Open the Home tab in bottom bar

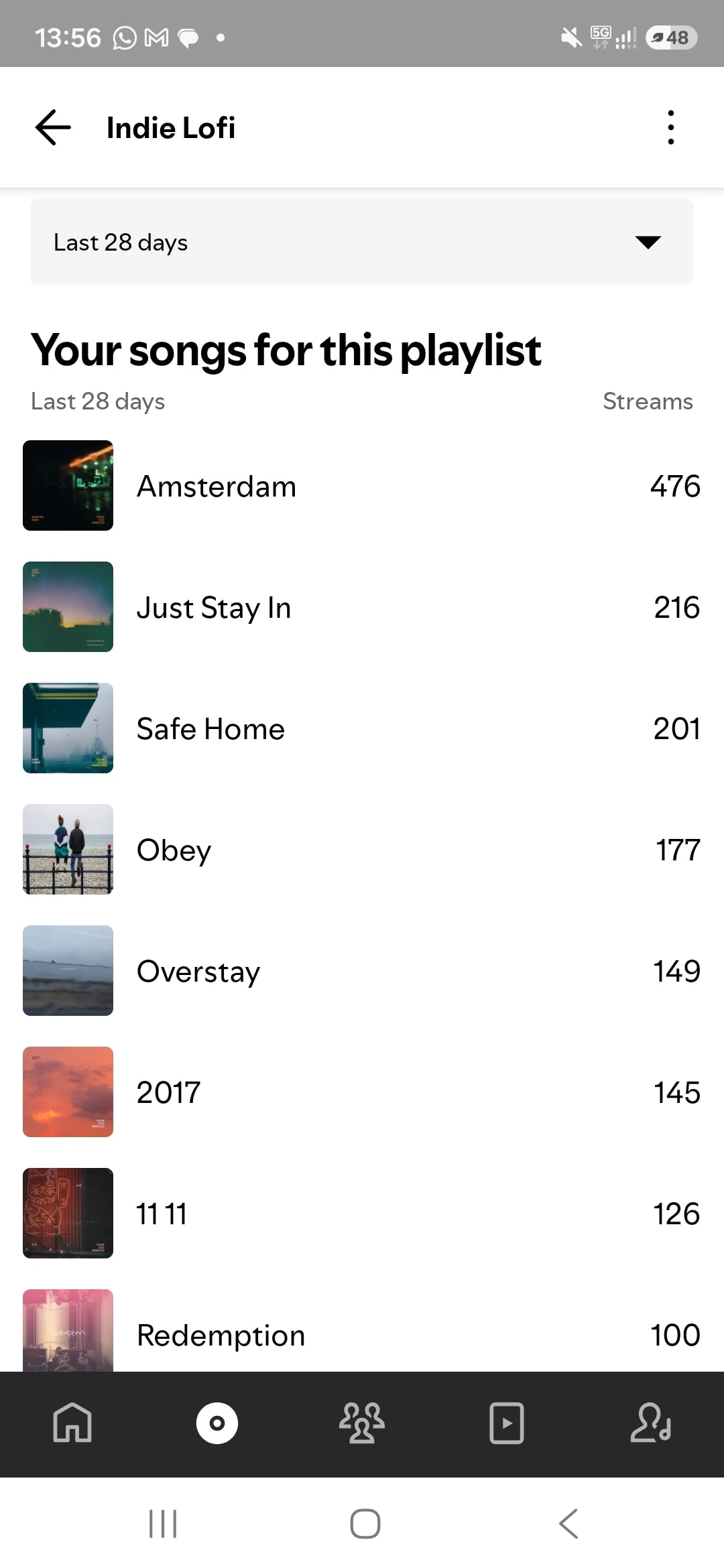pyautogui.click(x=72, y=1423)
